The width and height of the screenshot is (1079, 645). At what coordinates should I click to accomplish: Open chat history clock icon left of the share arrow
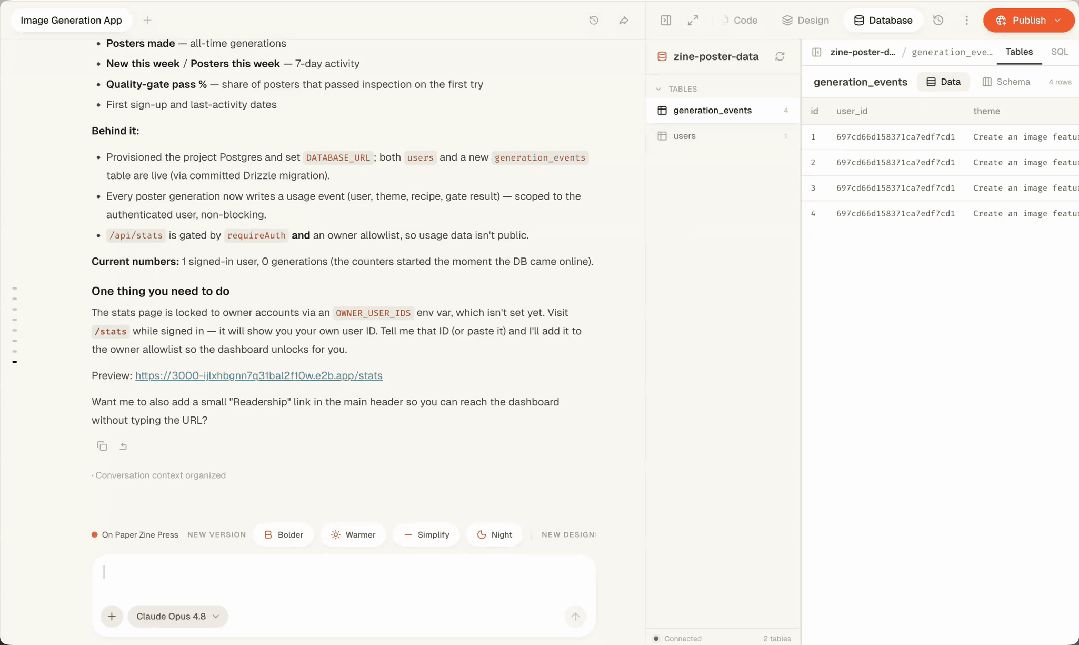pos(594,21)
